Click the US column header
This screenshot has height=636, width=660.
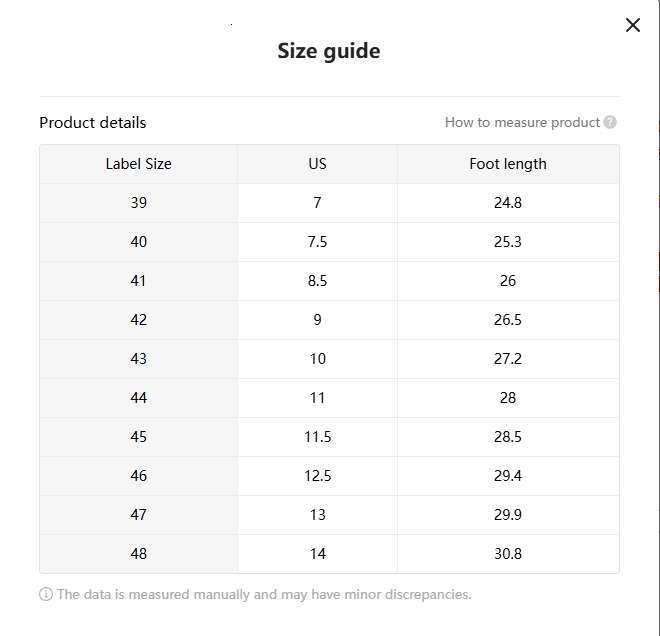pyautogui.click(x=317, y=164)
